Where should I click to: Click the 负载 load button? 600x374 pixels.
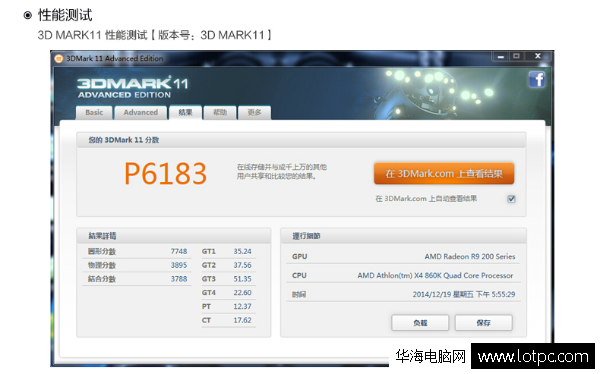point(420,323)
